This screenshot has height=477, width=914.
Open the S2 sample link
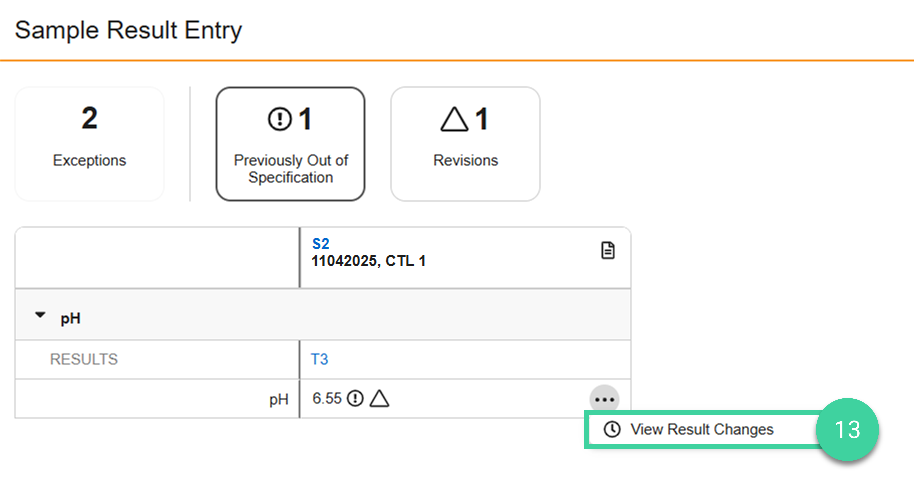[320, 243]
